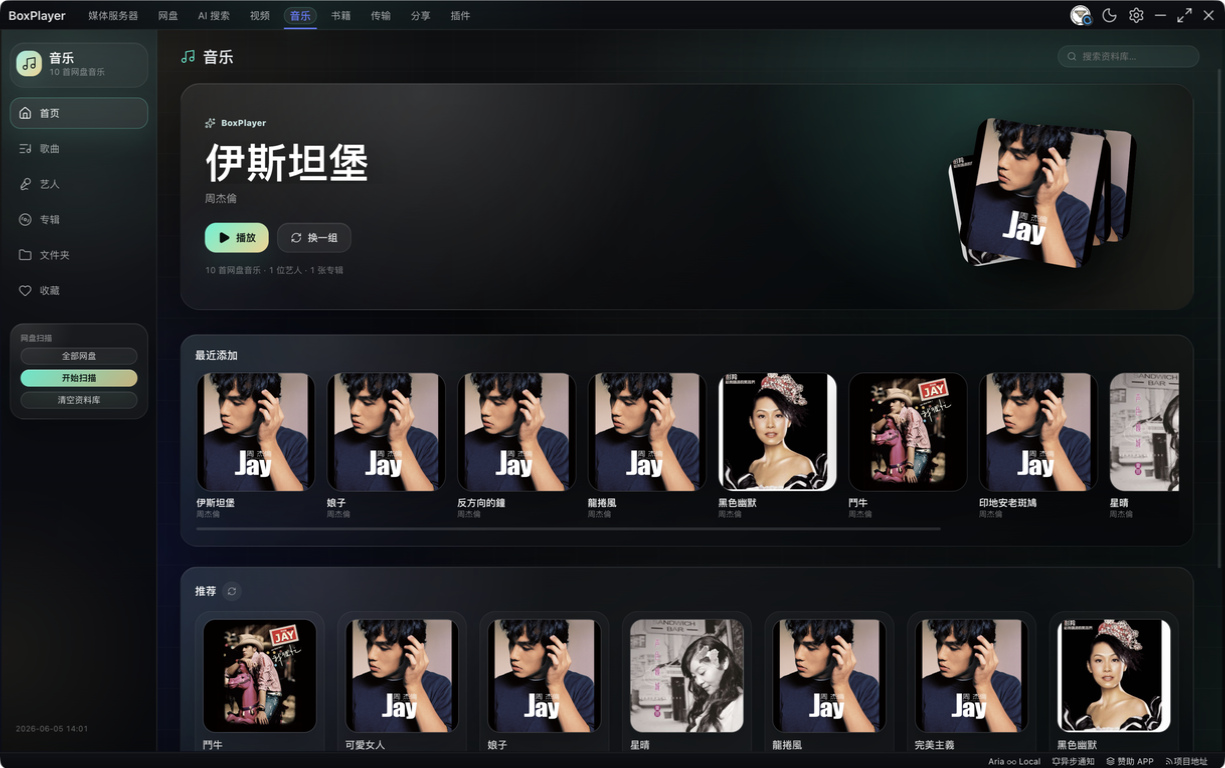This screenshot has width=1225, height=768.
Task: Click the 开始扫描 button
Action: coord(79,378)
